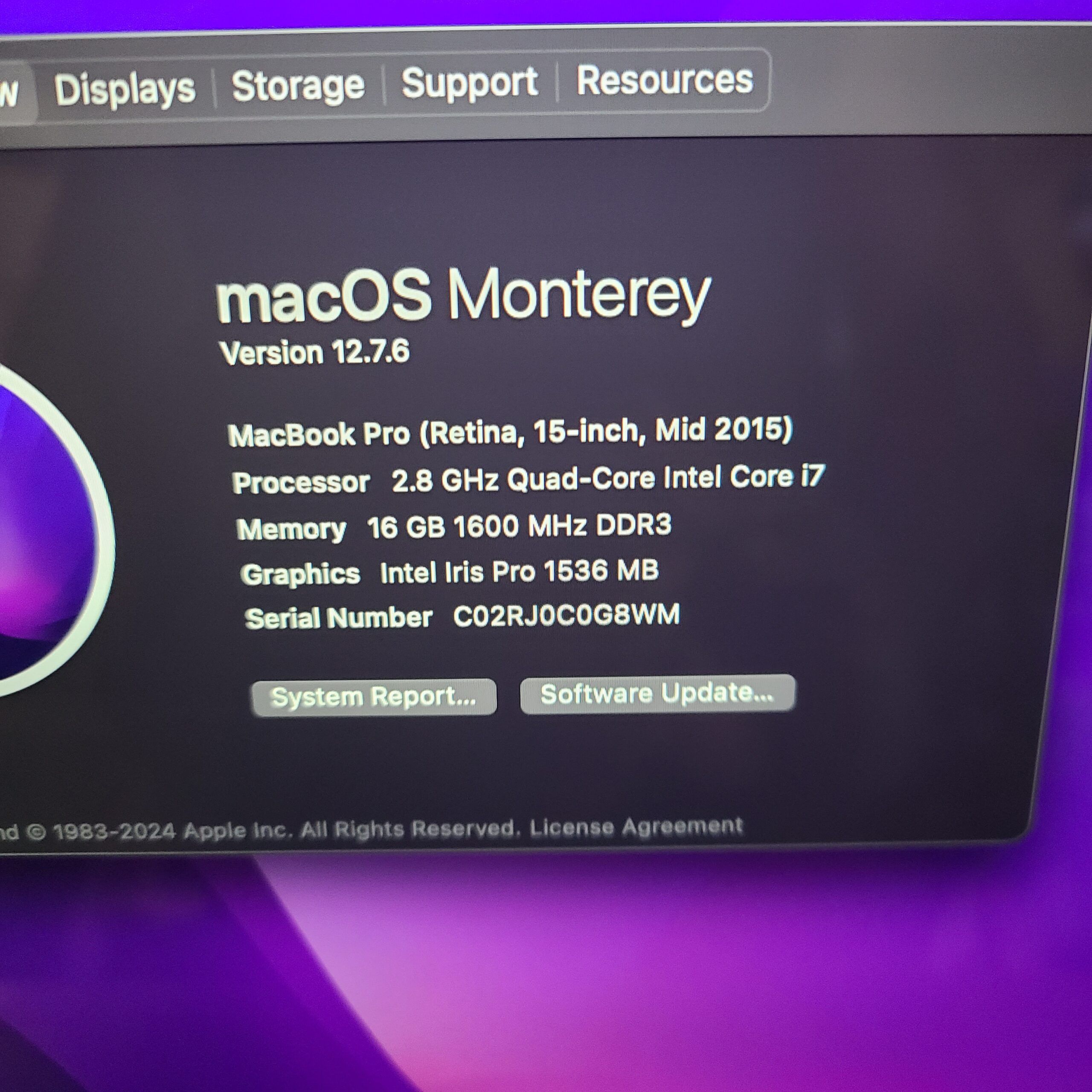
Task: Open the Storage tab
Action: pos(299,87)
